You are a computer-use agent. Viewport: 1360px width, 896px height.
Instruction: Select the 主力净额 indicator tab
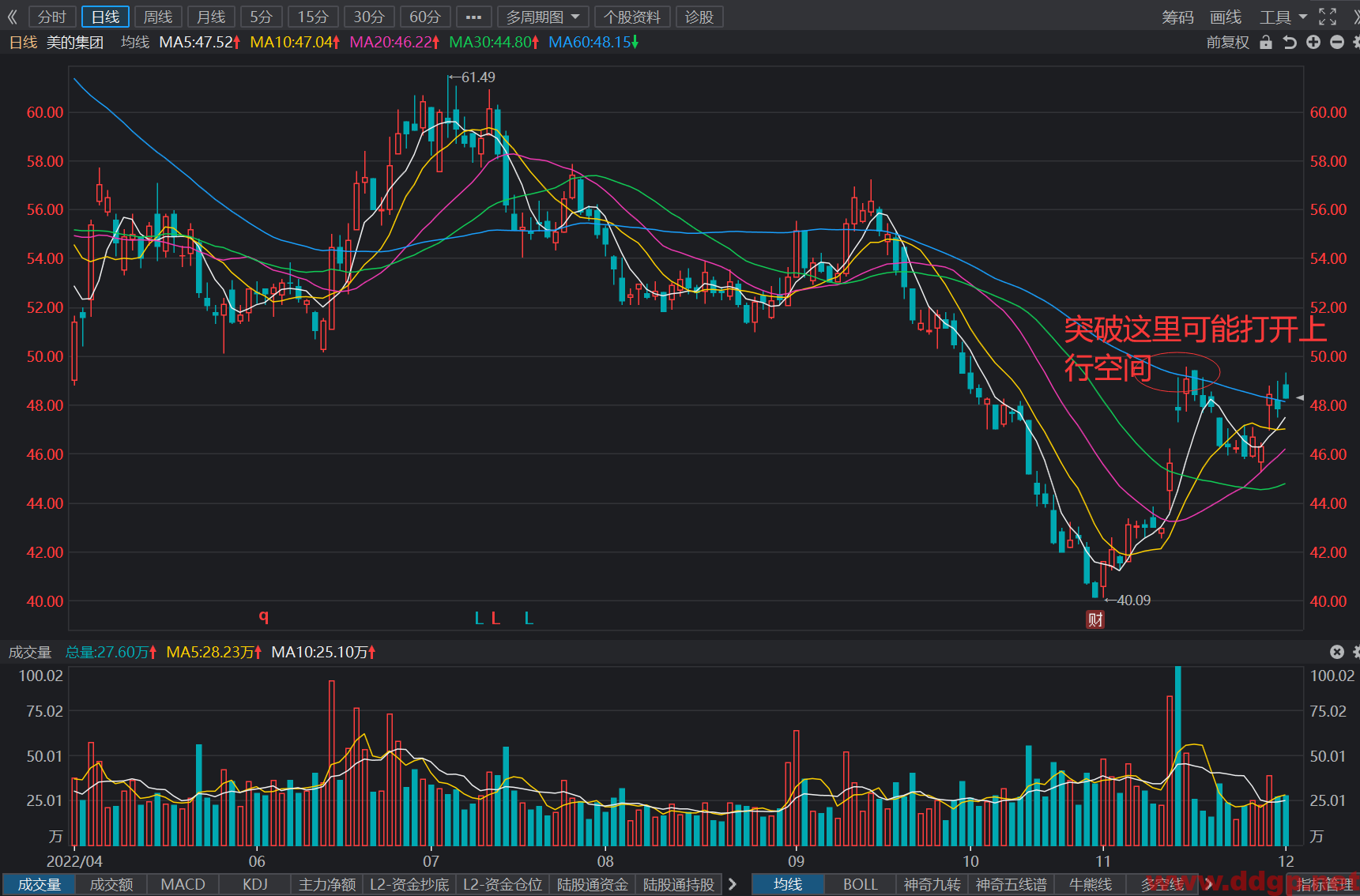(327, 884)
